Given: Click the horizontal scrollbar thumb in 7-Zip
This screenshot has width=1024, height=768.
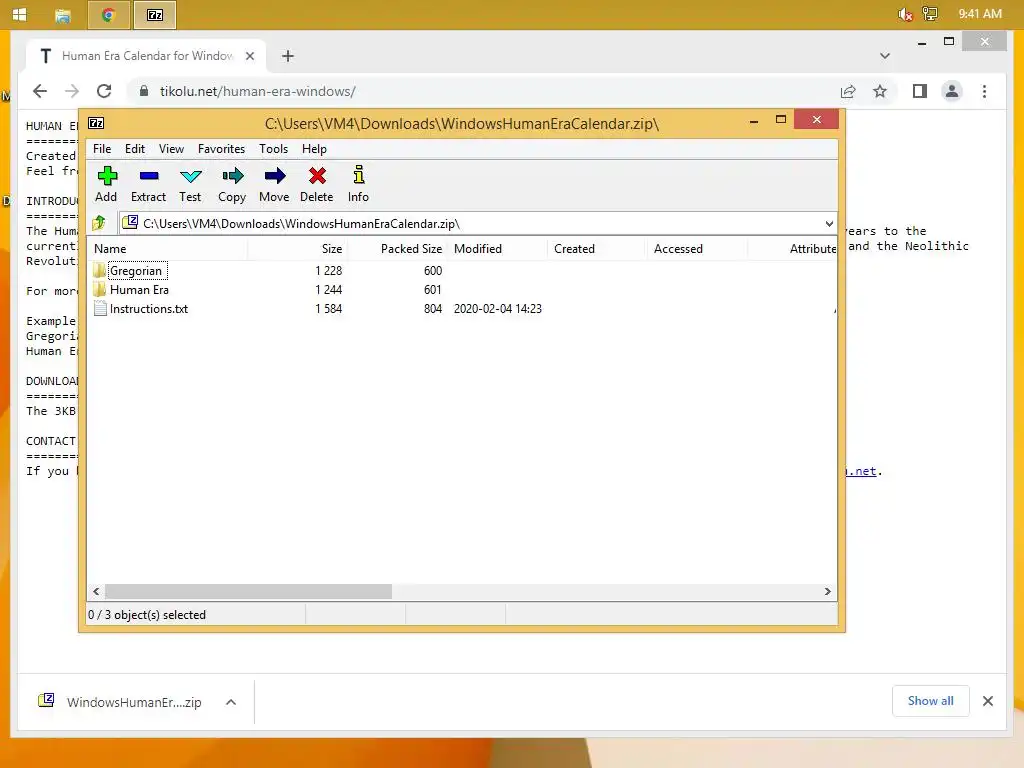Looking at the screenshot, I should coord(248,592).
